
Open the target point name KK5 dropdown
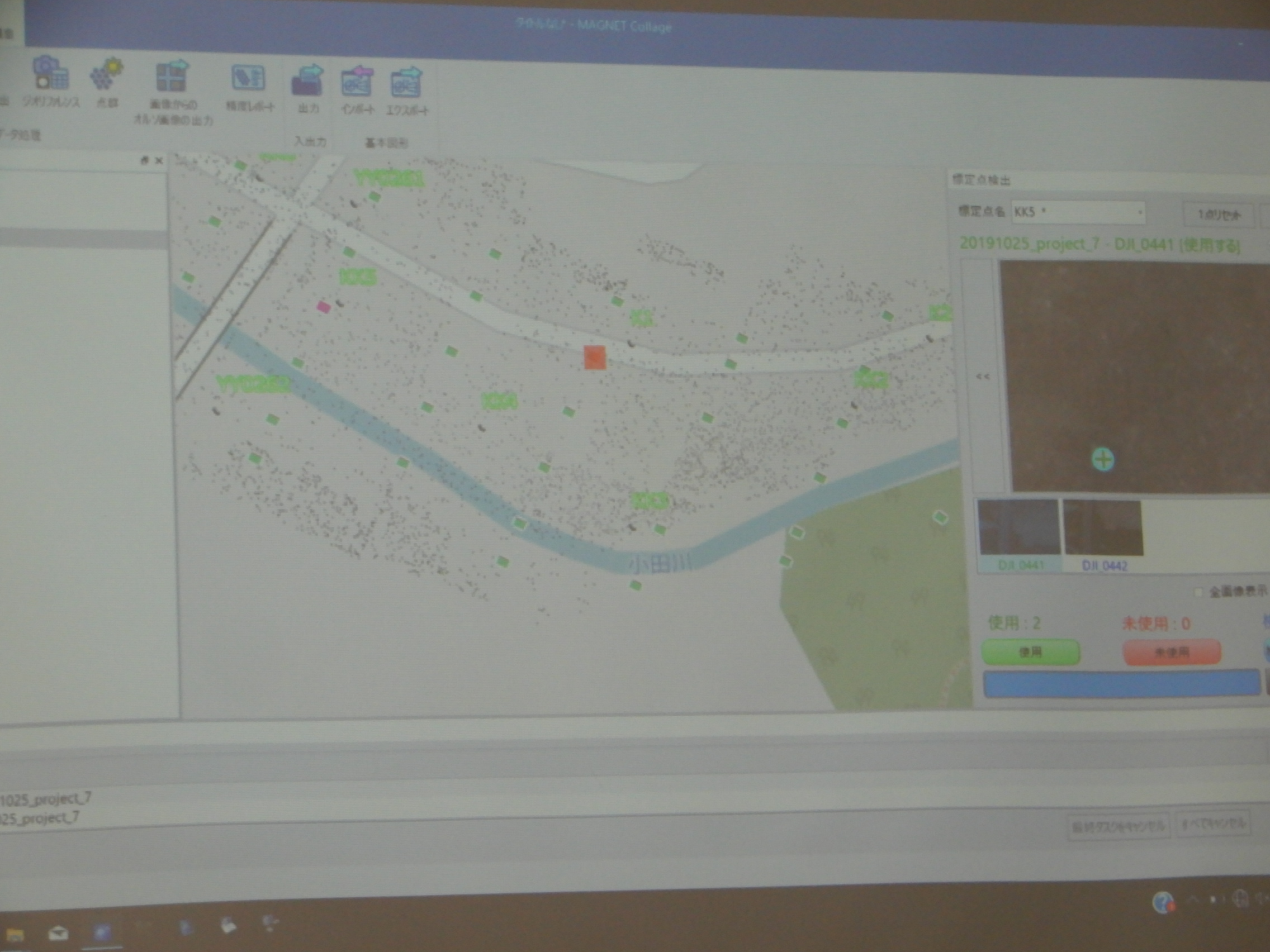1078,212
